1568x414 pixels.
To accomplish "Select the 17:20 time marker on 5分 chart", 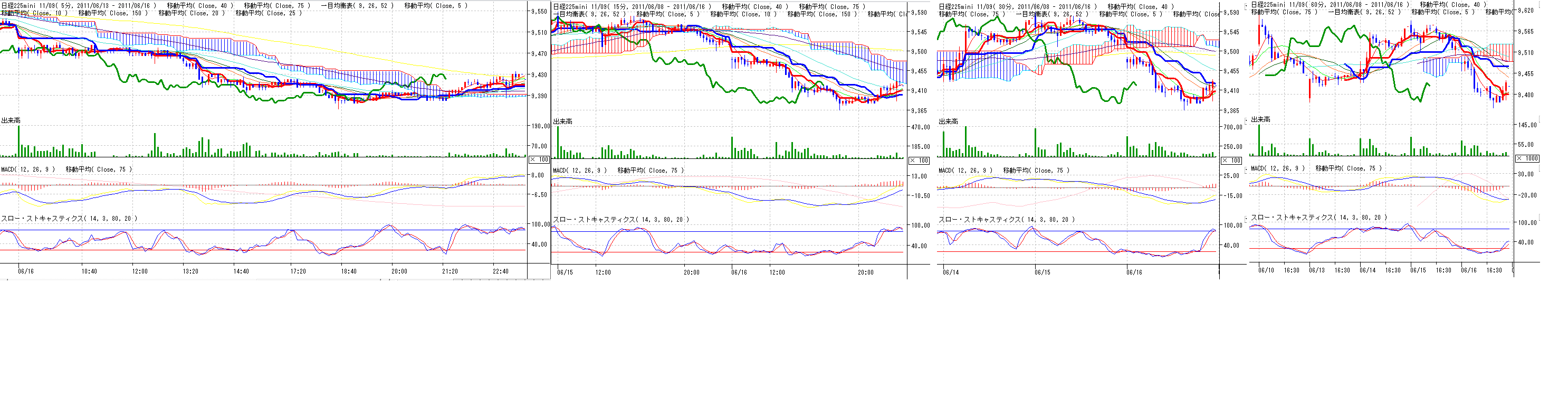I will click(298, 271).
